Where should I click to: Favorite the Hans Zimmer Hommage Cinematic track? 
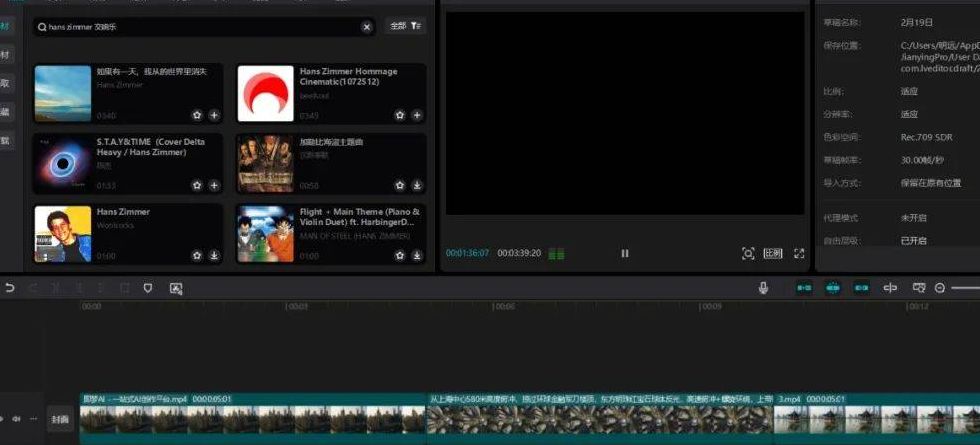[x=400, y=115]
